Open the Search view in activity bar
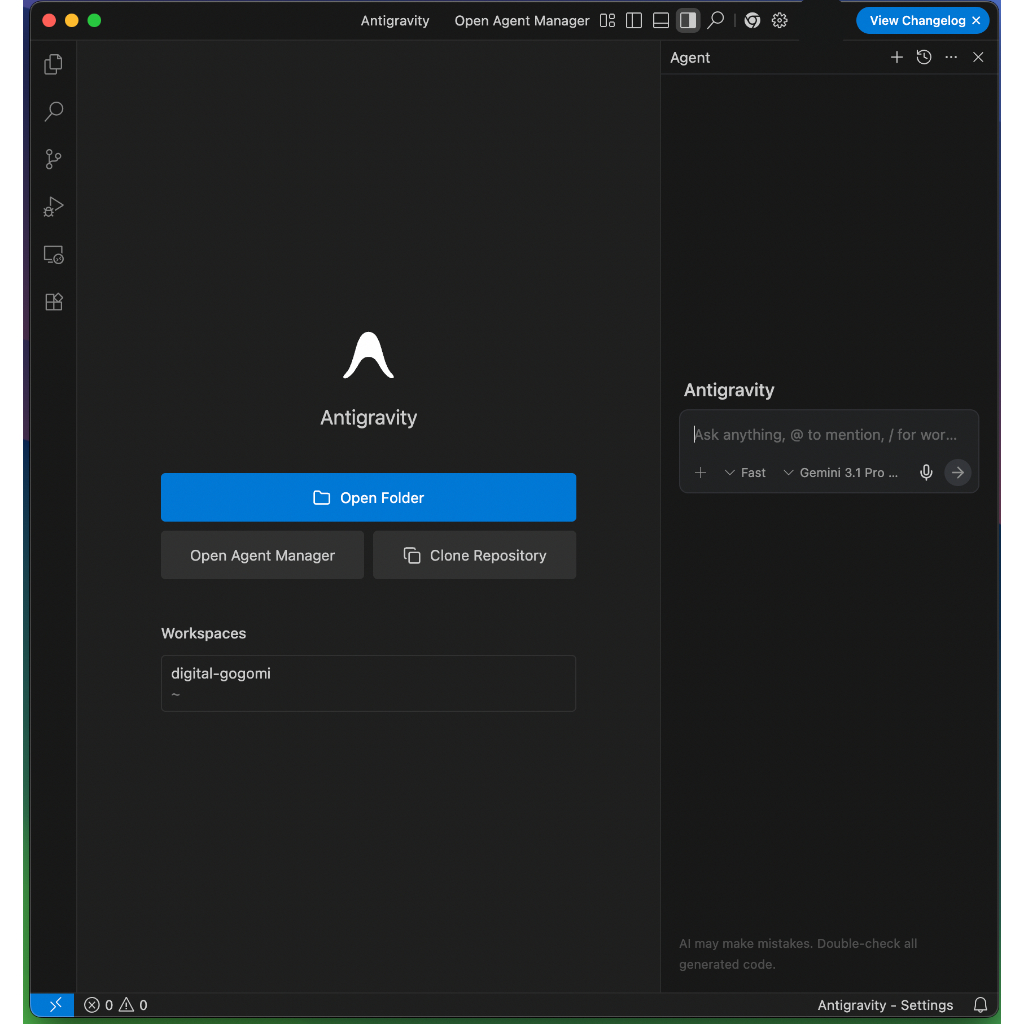Screen dimensions: 1024x1024 (54, 112)
